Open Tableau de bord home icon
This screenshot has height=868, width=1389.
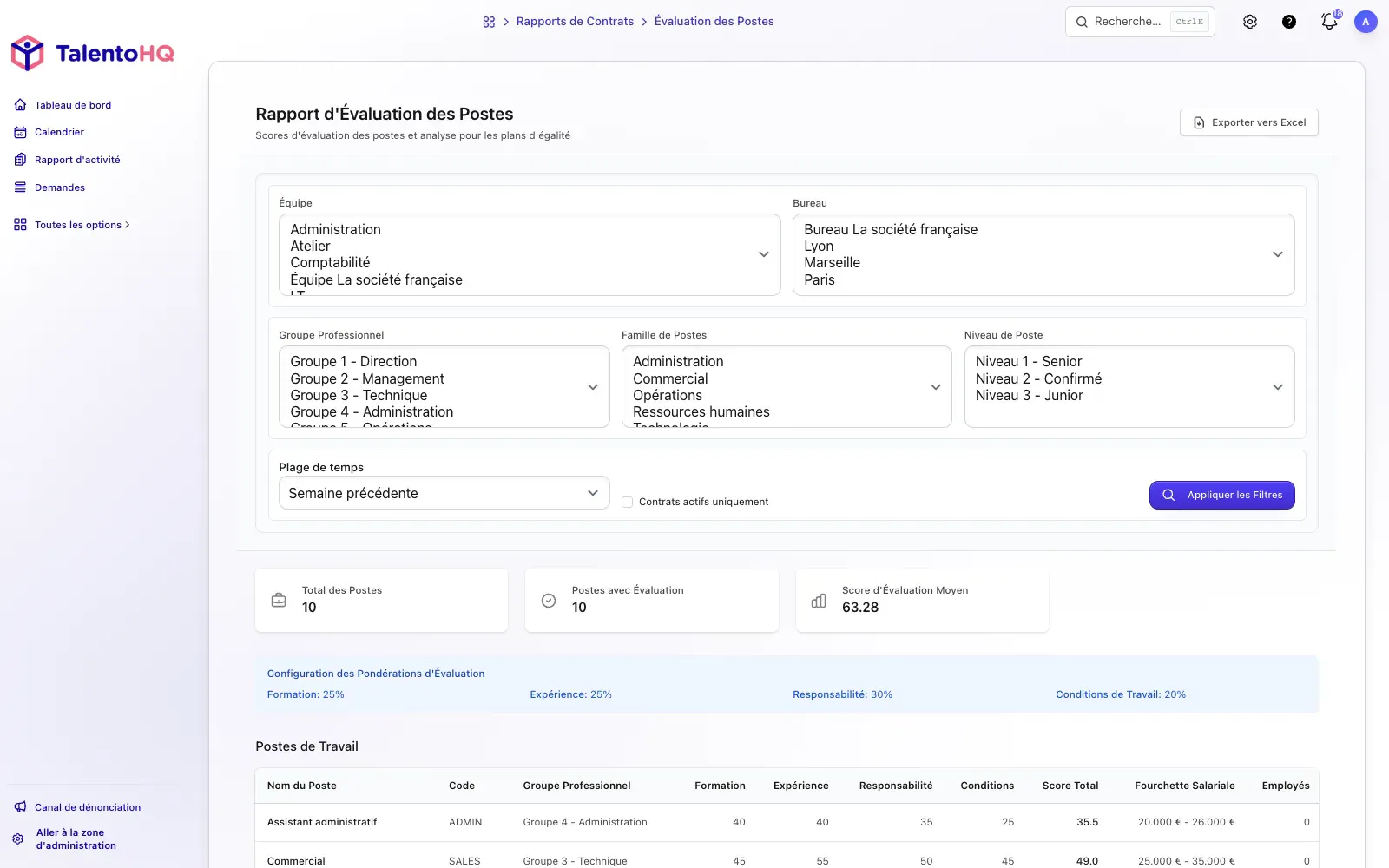(20, 105)
